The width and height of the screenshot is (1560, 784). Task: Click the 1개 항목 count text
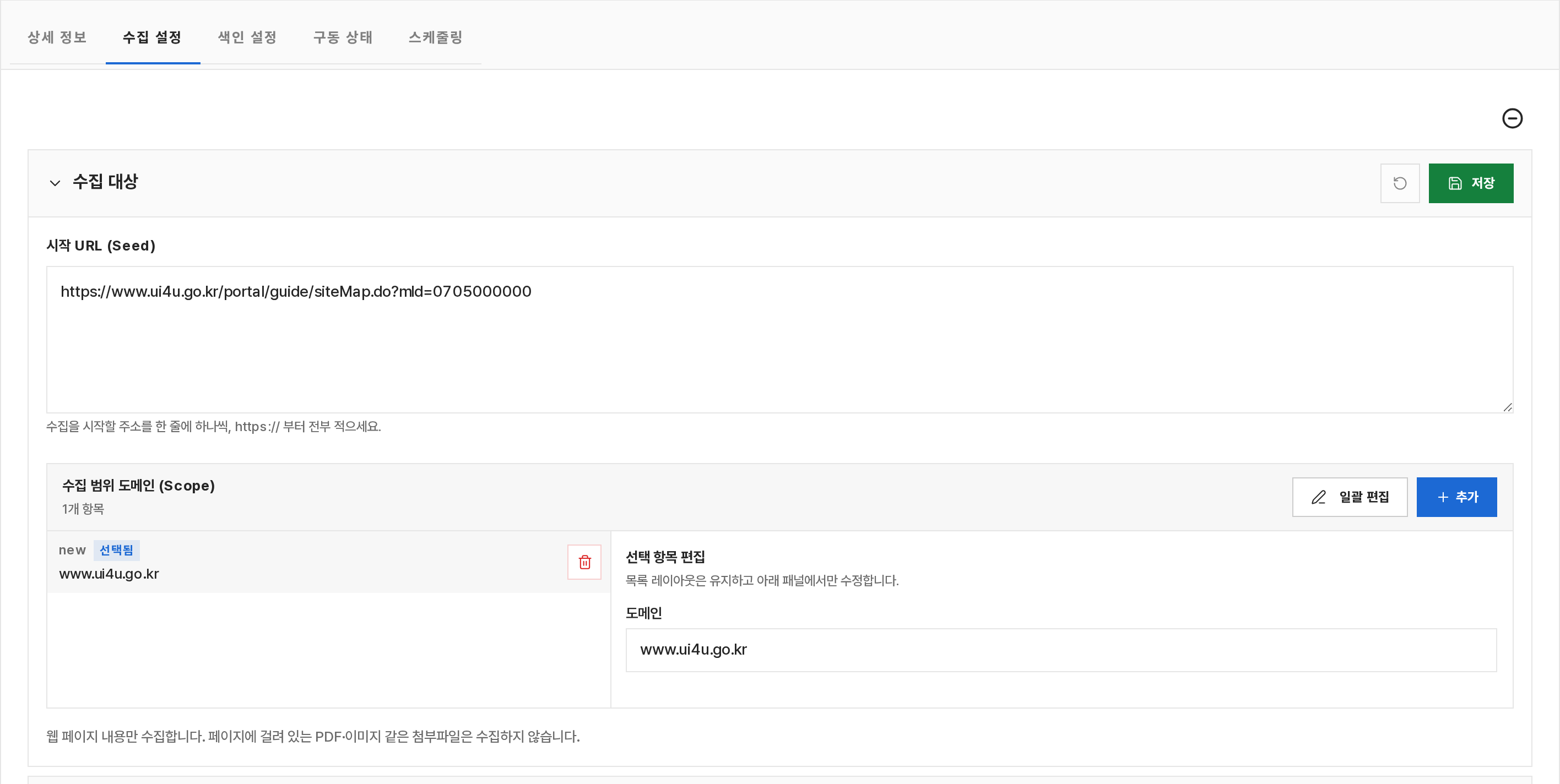click(83, 509)
